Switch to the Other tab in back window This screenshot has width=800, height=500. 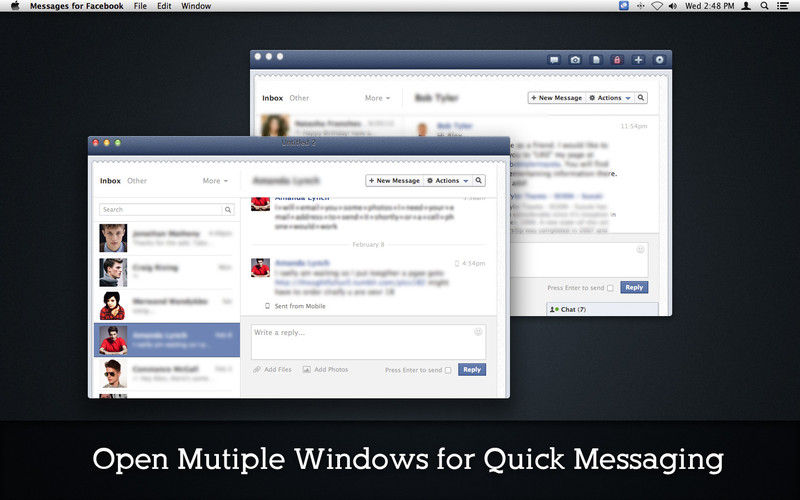[299, 98]
